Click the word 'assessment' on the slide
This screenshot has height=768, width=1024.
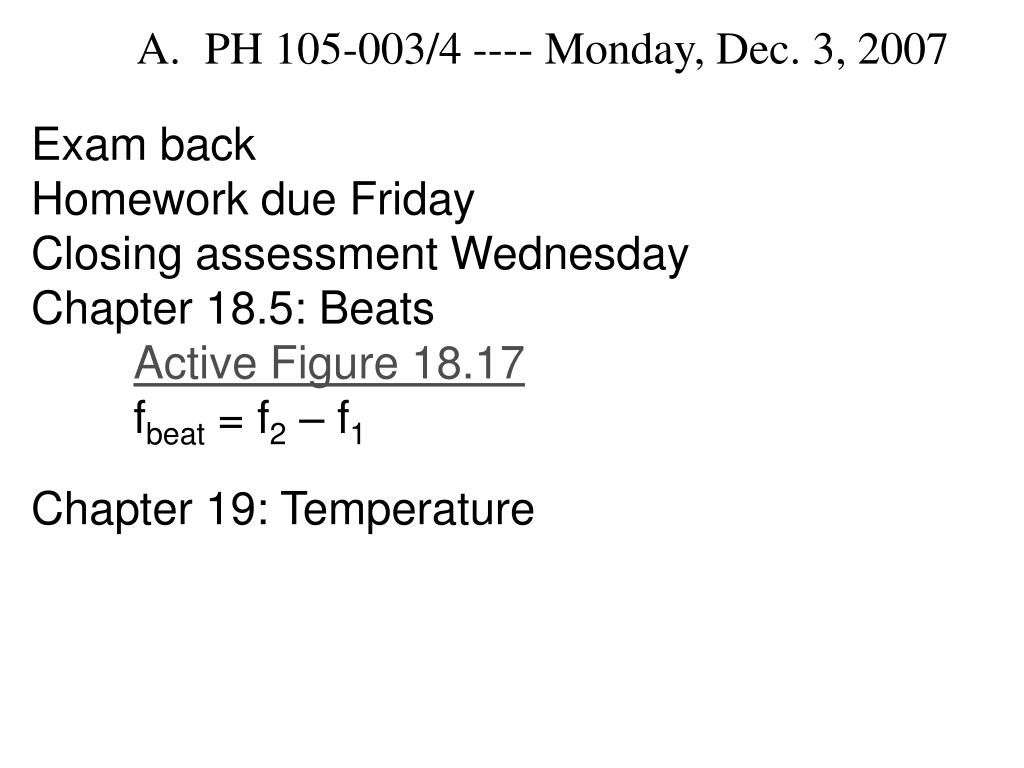tap(317, 255)
